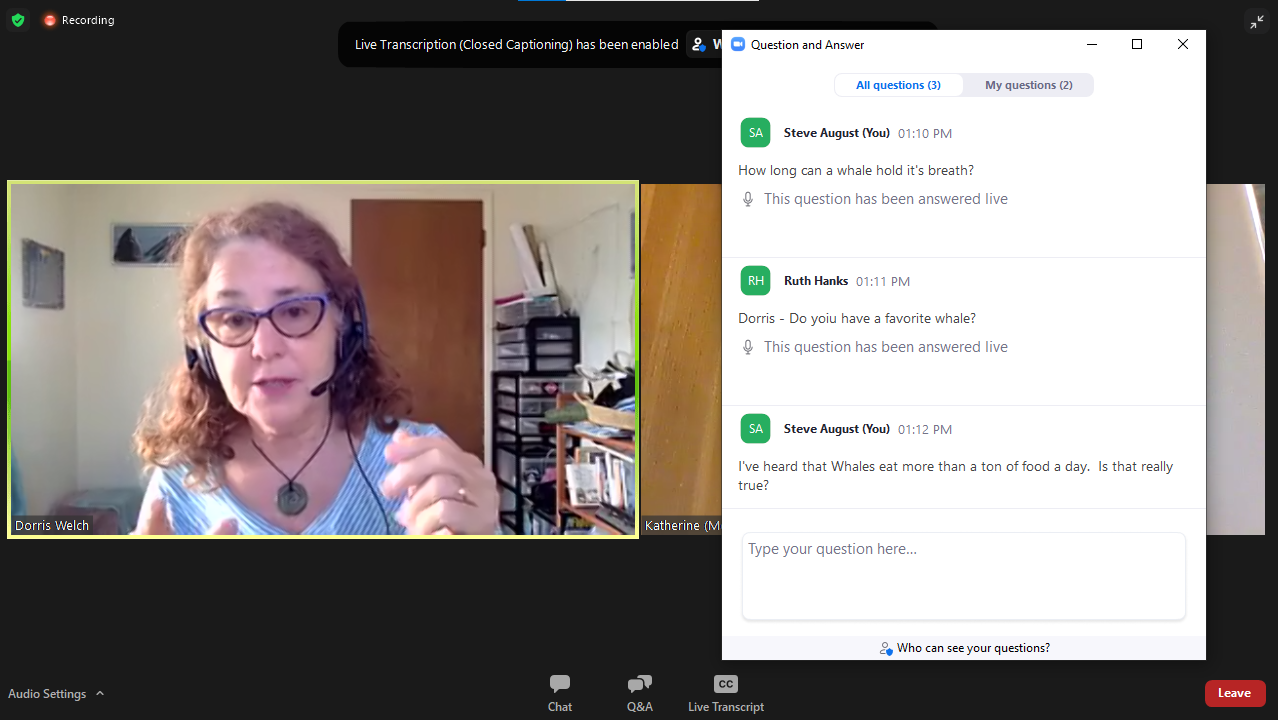Image resolution: width=1278 pixels, height=720 pixels.
Task: Click the Audio Settings label
Action: click(47, 694)
